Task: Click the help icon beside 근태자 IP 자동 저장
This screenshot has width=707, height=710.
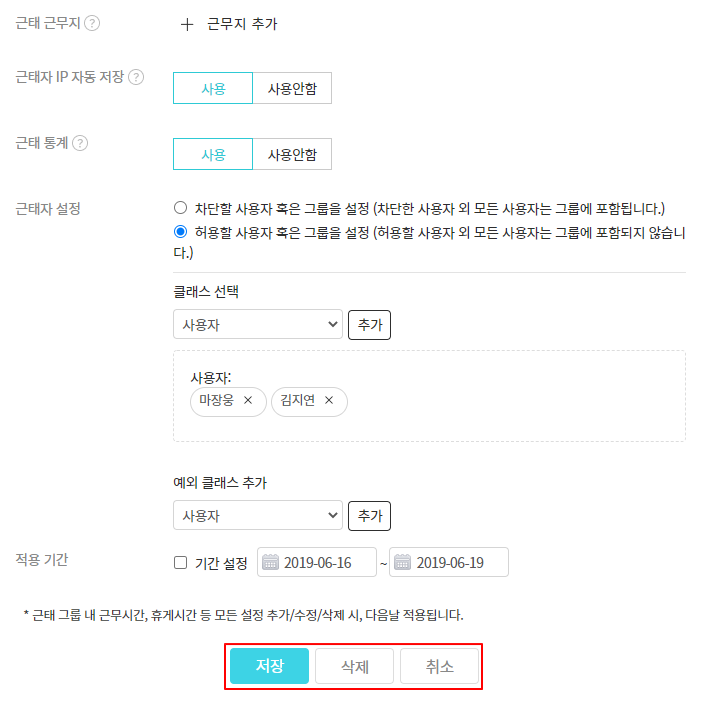Action: [136, 77]
